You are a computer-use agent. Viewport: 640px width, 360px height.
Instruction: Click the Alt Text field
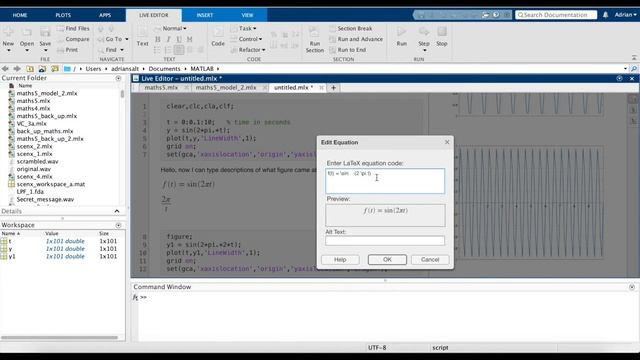[385, 241]
